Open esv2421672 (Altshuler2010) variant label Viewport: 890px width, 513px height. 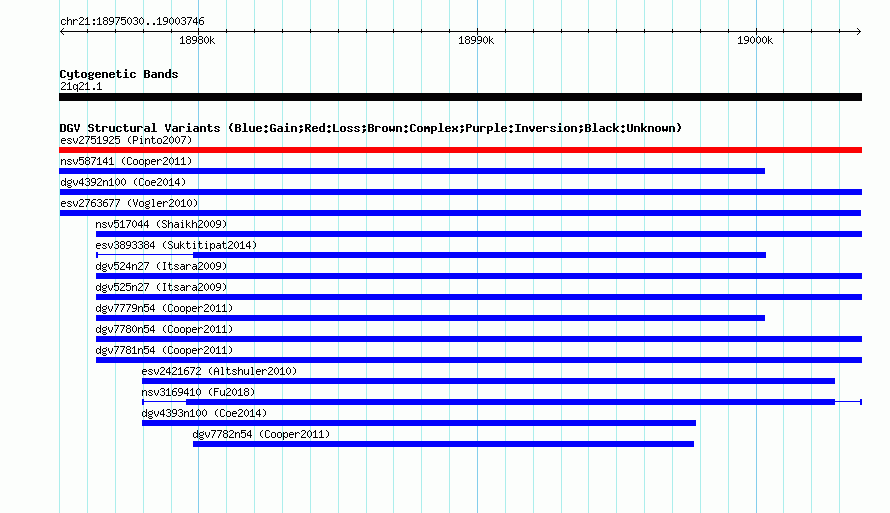pos(219,371)
